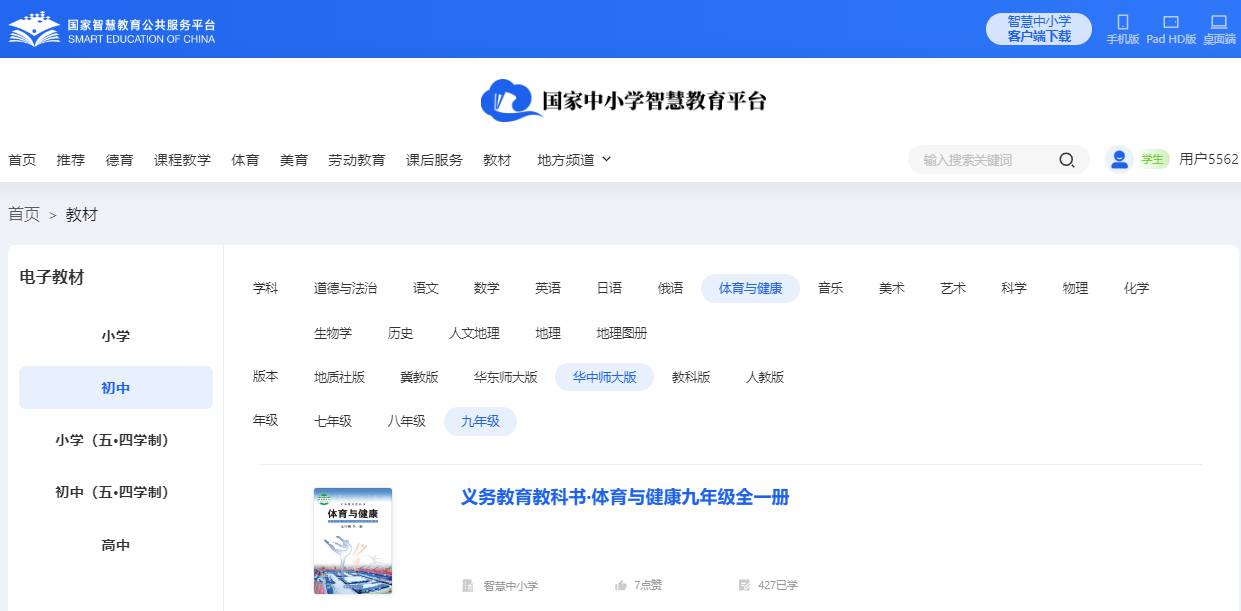The width and height of the screenshot is (1241, 611).
Task: Click the 学生 role badge
Action: tap(1153, 159)
